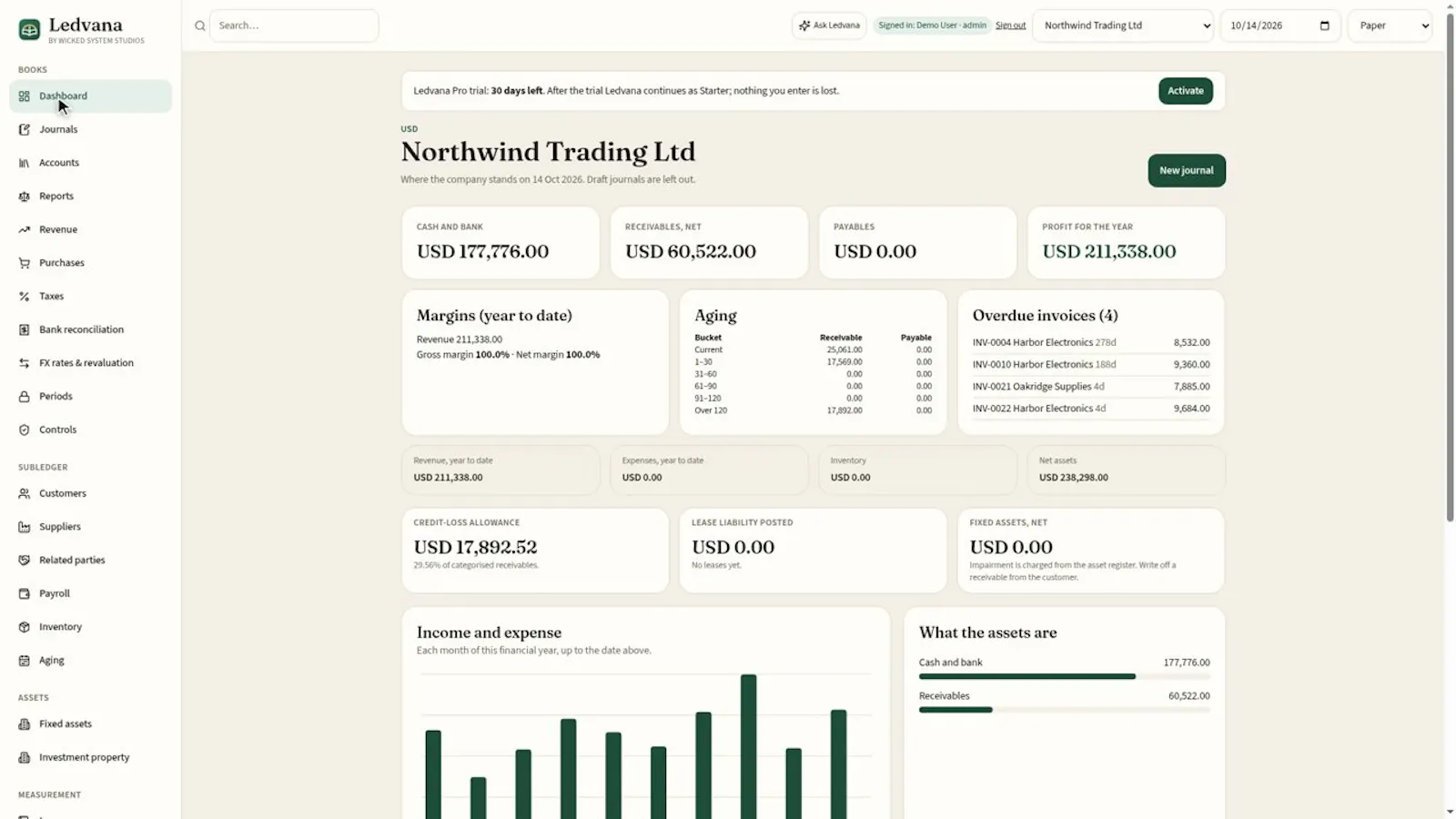Click the search magnifier icon
1456x819 pixels.
coord(200,25)
